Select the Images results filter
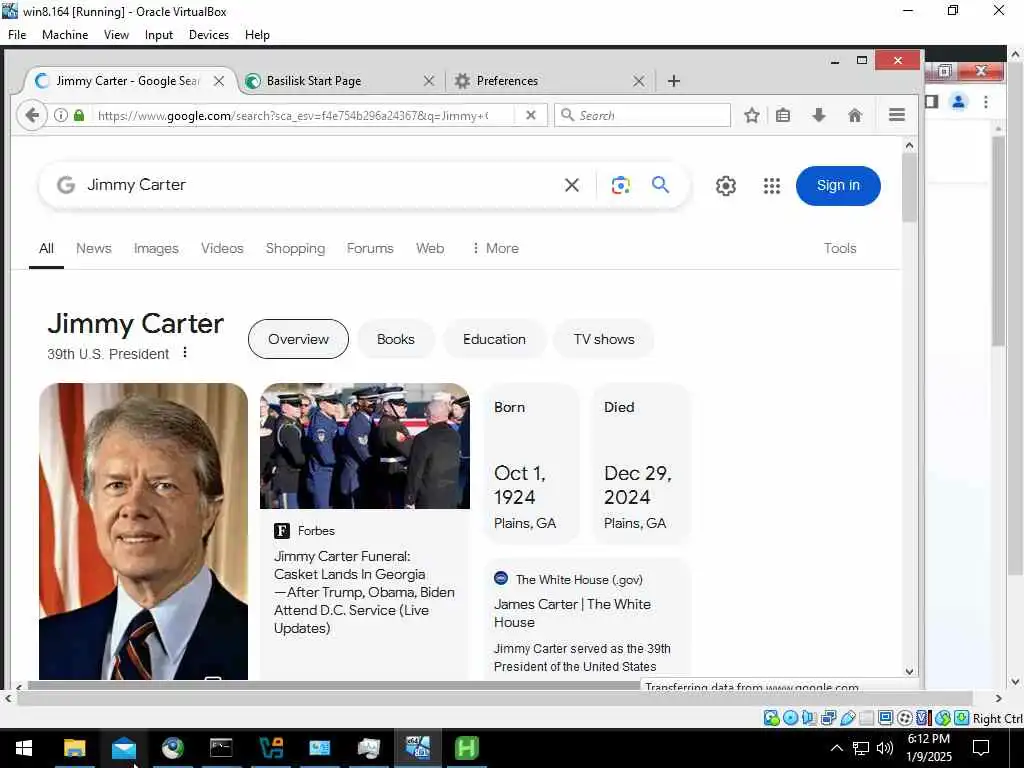1024x768 pixels. [156, 248]
